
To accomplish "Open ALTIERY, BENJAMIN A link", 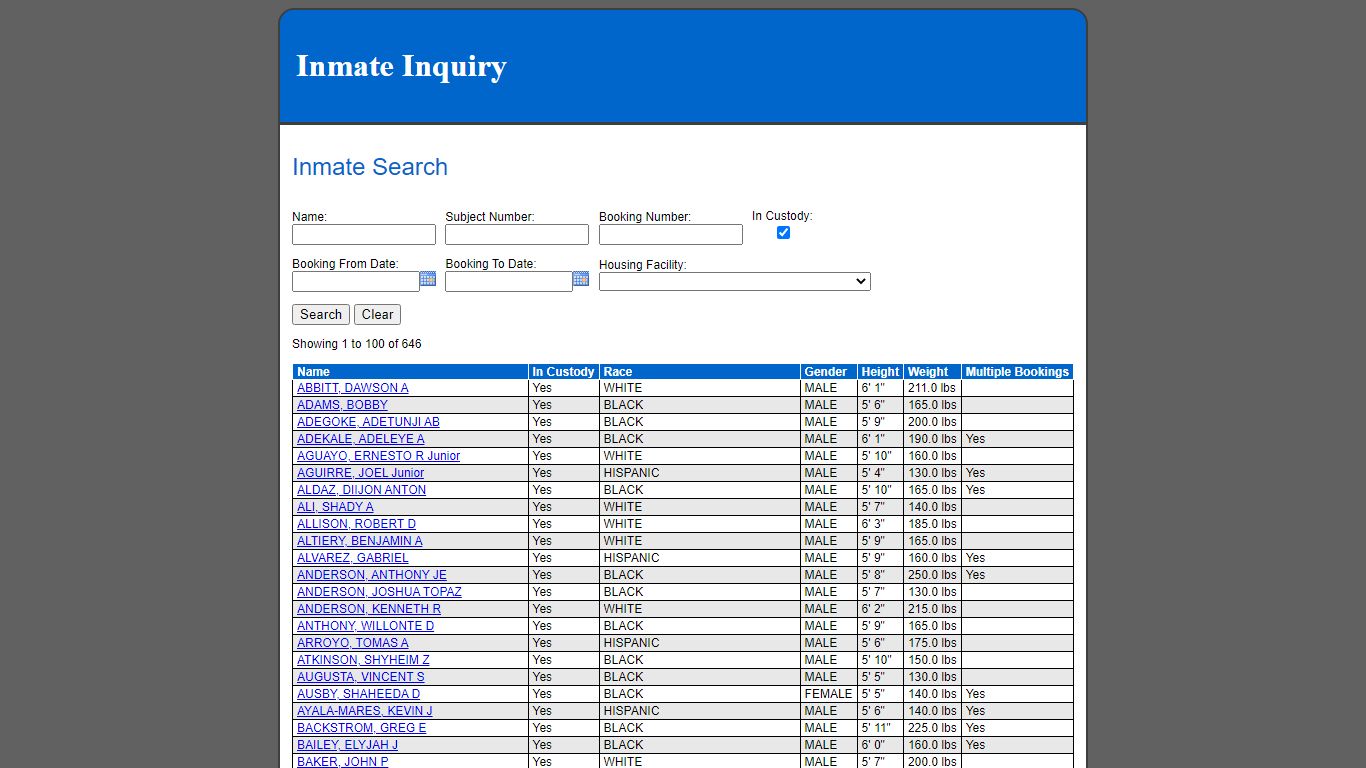I will (x=360, y=541).
